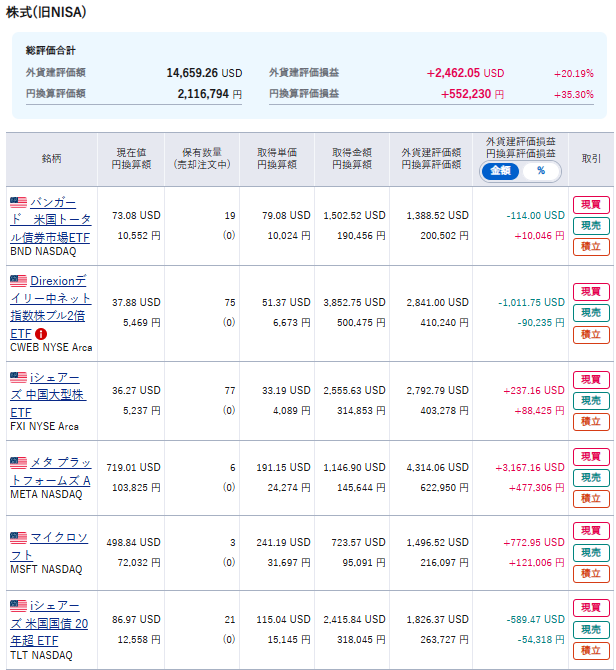Click the US flag icon in the META row
Screen dimensions: 616x670
pos(18,462)
